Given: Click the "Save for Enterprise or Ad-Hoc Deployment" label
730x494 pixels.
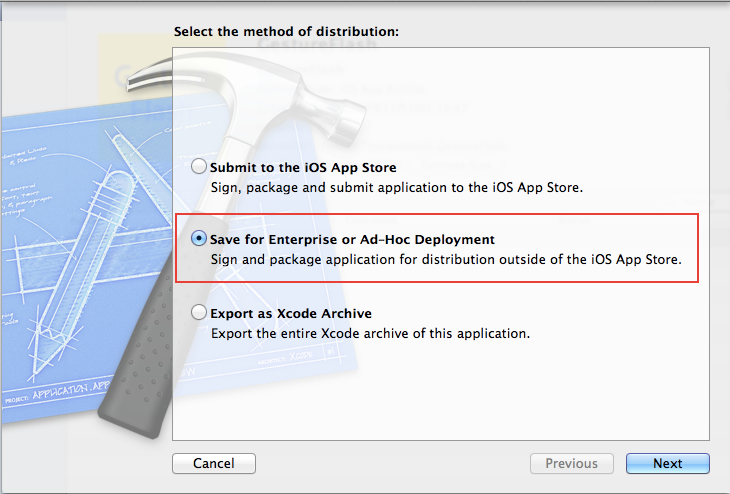Looking at the screenshot, I should pos(352,240).
